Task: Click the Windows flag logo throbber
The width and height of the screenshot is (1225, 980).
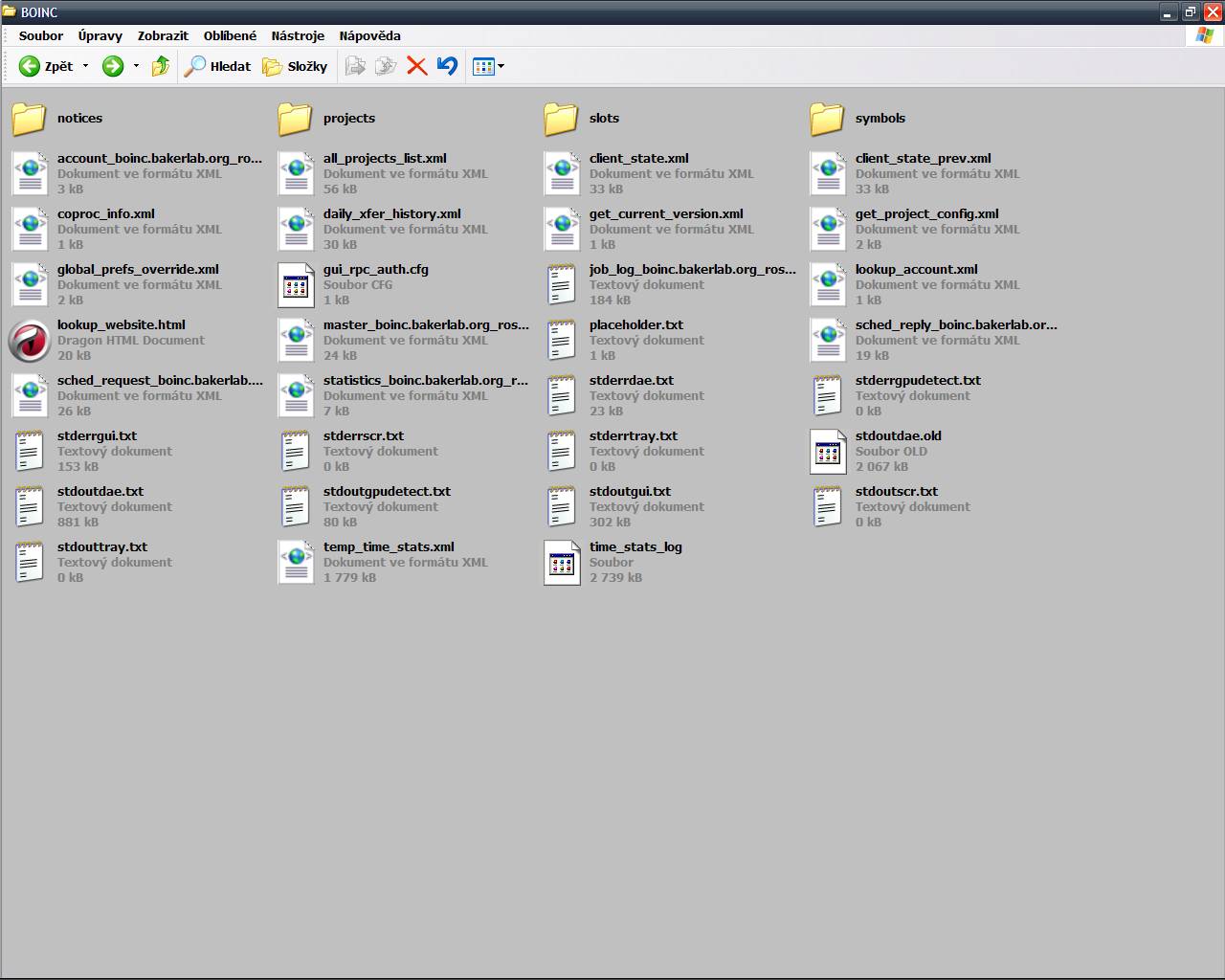Action: tap(1205, 35)
